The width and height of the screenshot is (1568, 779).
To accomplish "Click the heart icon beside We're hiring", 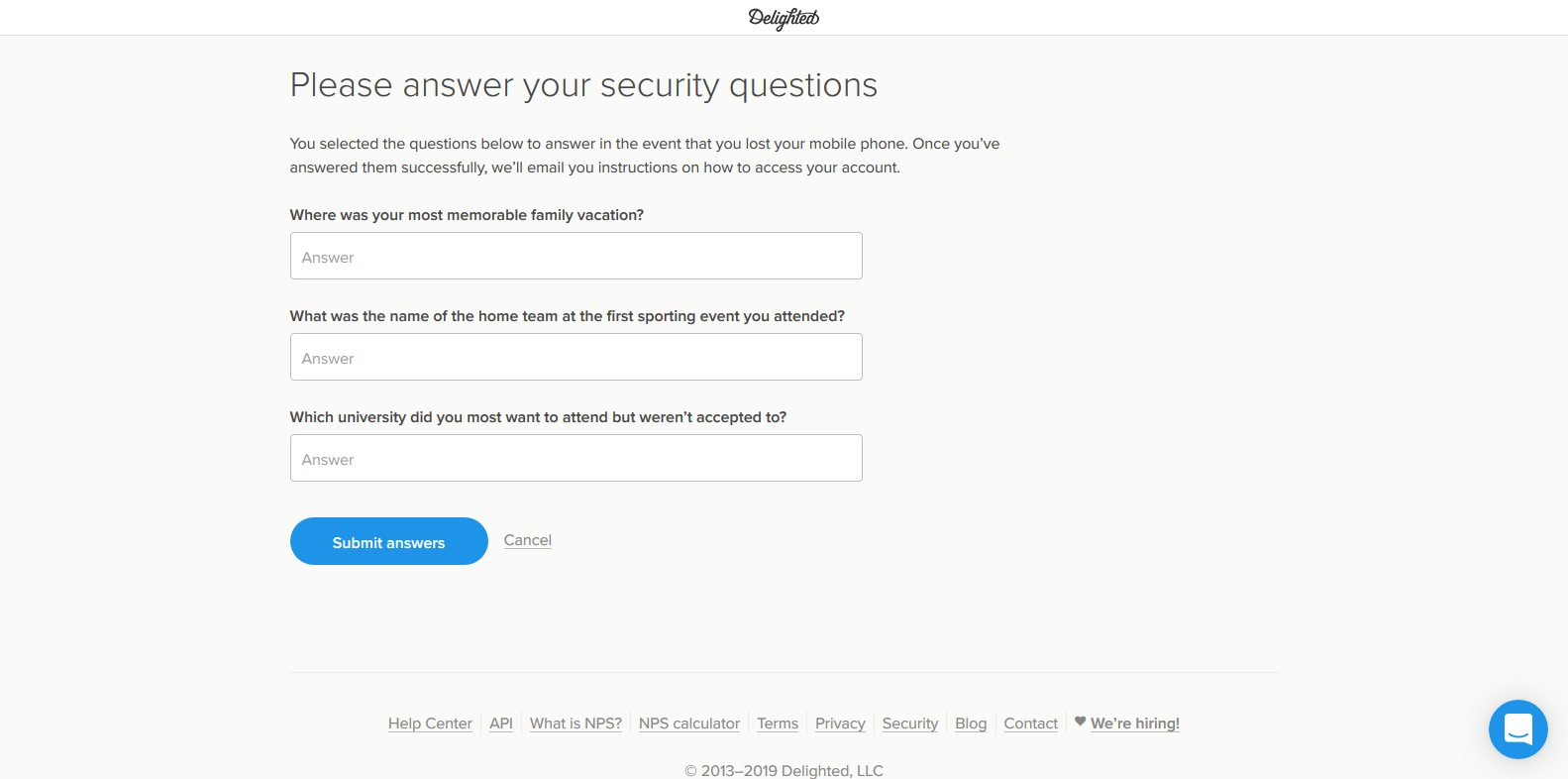I will (x=1081, y=722).
